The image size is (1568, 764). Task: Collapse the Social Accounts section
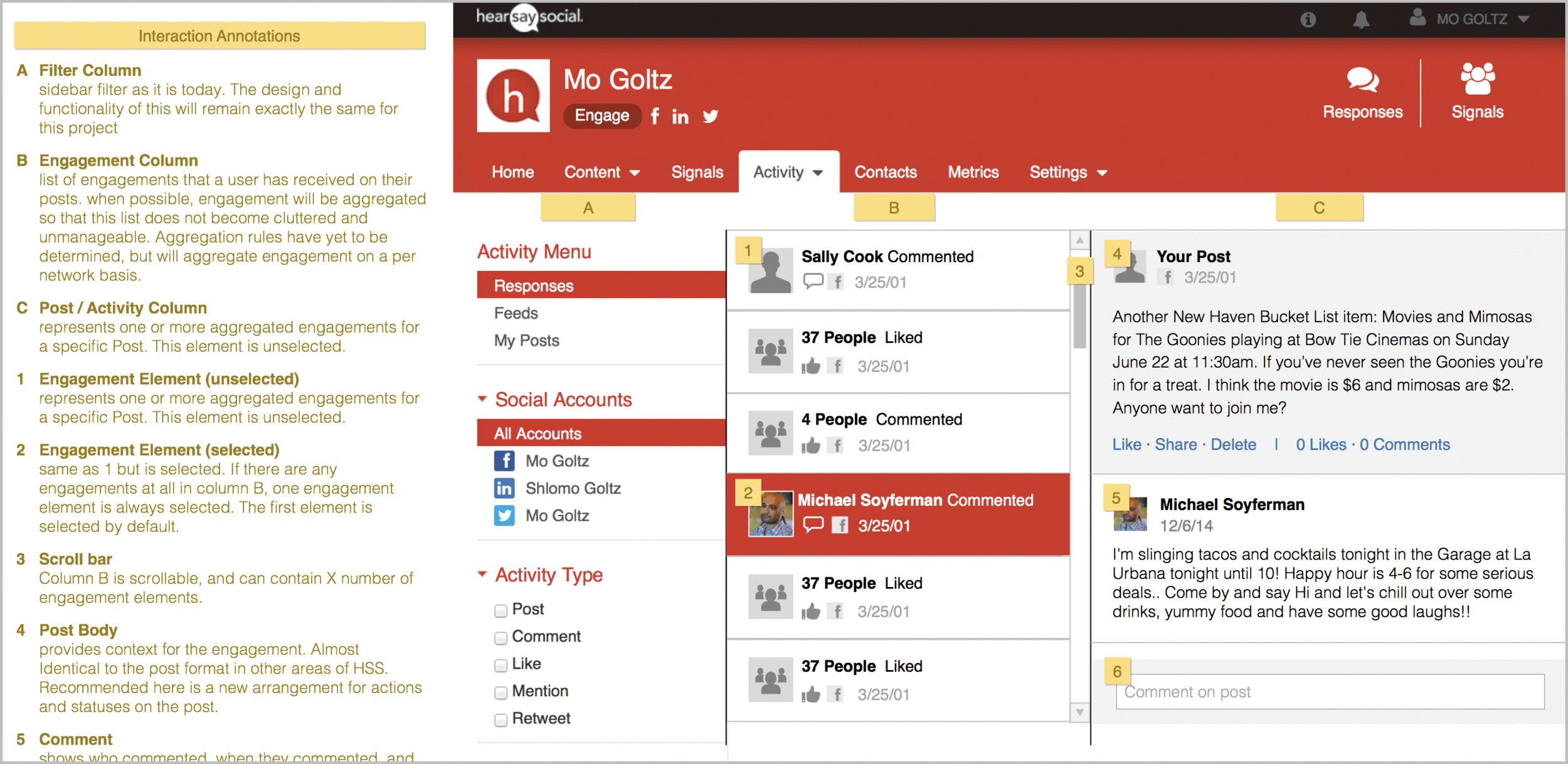[482, 399]
